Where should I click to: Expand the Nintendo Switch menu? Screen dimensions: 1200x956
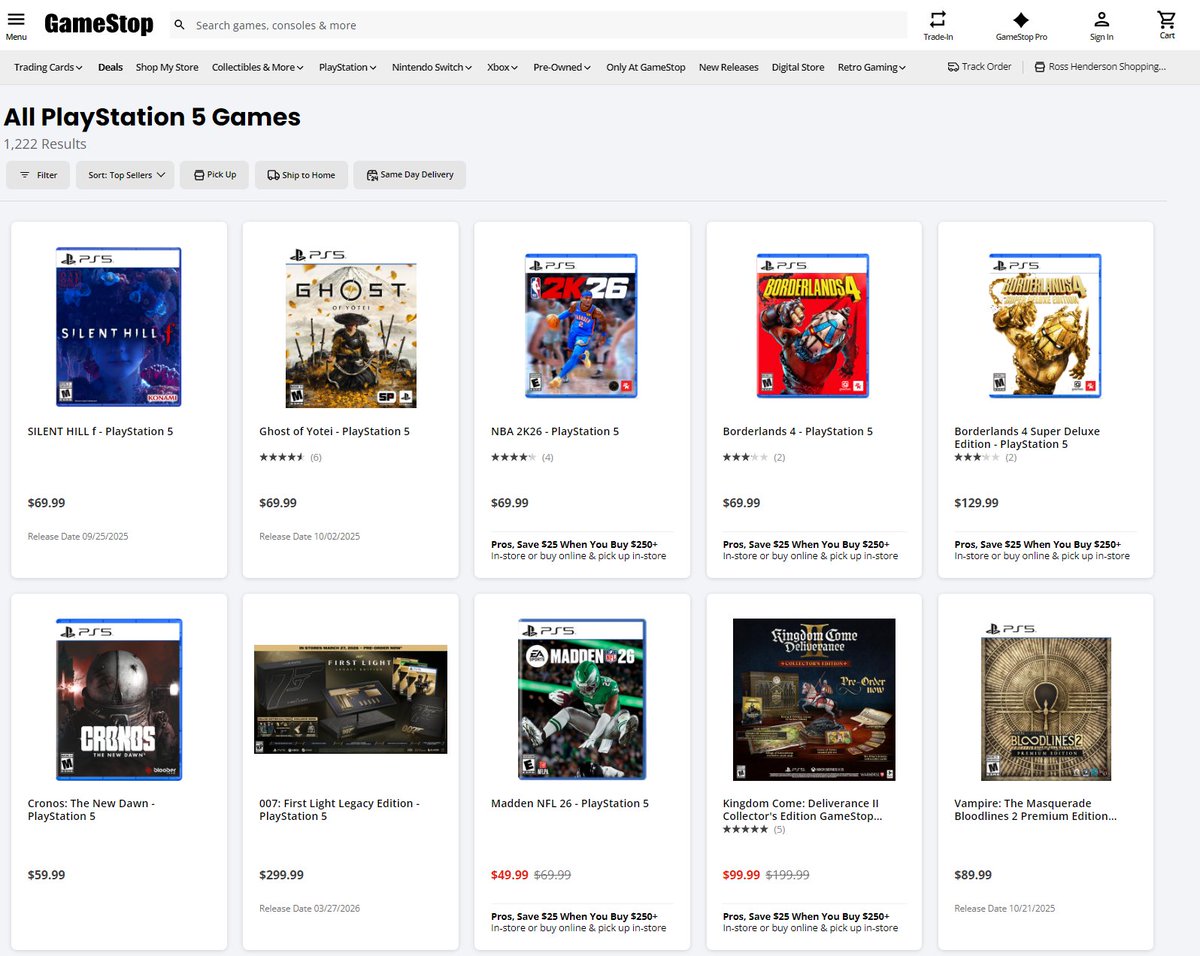[433, 67]
